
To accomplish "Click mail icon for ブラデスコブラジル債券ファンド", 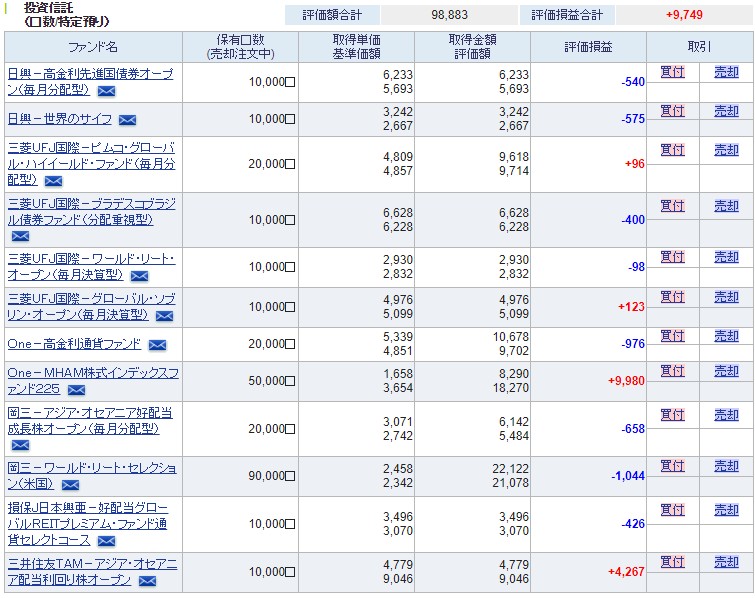I will (x=20, y=236).
